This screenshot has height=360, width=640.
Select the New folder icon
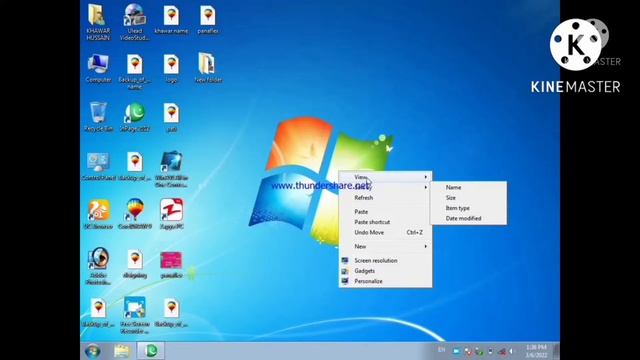pyautogui.click(x=207, y=64)
